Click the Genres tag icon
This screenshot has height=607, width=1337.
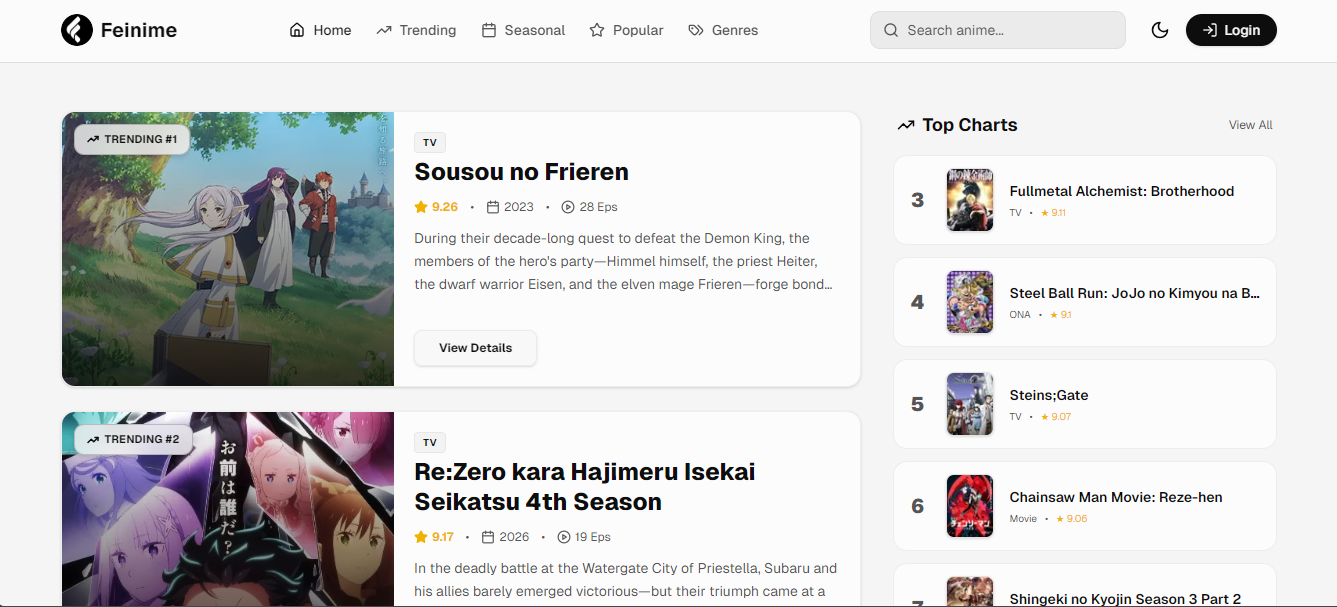pyautogui.click(x=696, y=30)
